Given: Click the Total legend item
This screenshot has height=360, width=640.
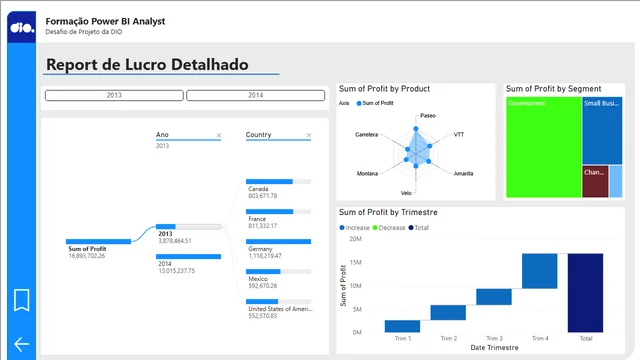Looking at the screenshot, I should [x=419, y=228].
